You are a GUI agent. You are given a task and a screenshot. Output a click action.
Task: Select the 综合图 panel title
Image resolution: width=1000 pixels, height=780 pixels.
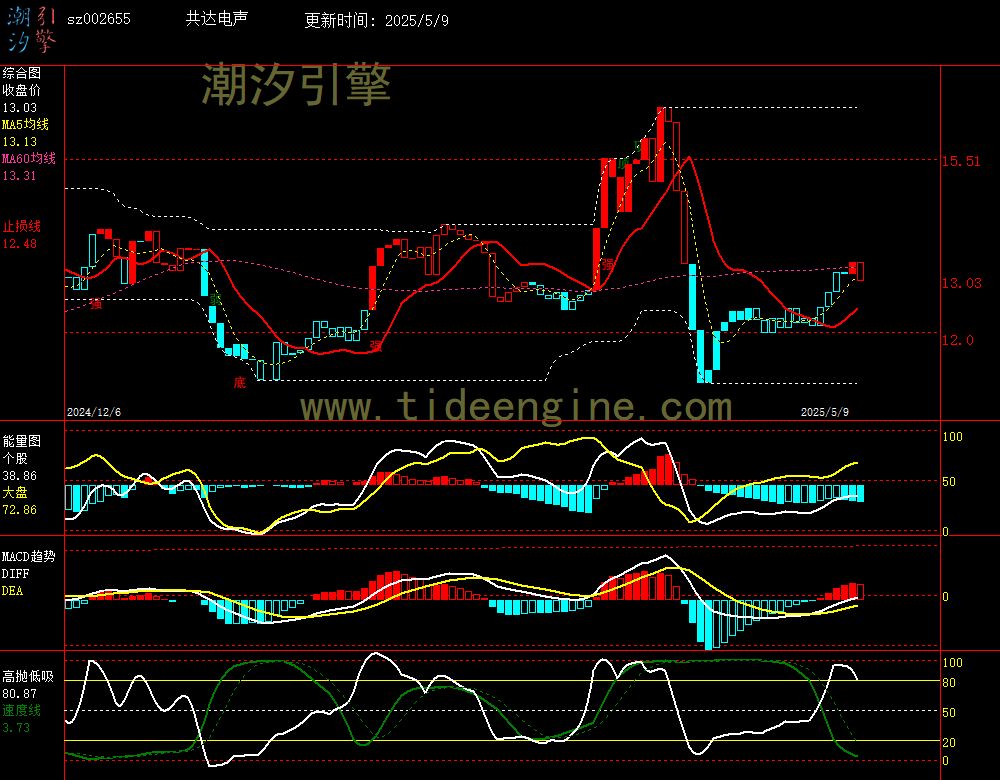(22, 73)
